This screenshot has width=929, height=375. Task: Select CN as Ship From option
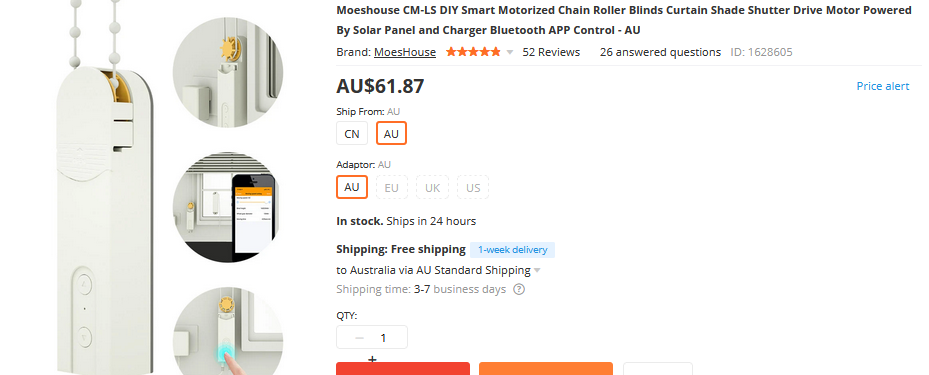(x=352, y=134)
